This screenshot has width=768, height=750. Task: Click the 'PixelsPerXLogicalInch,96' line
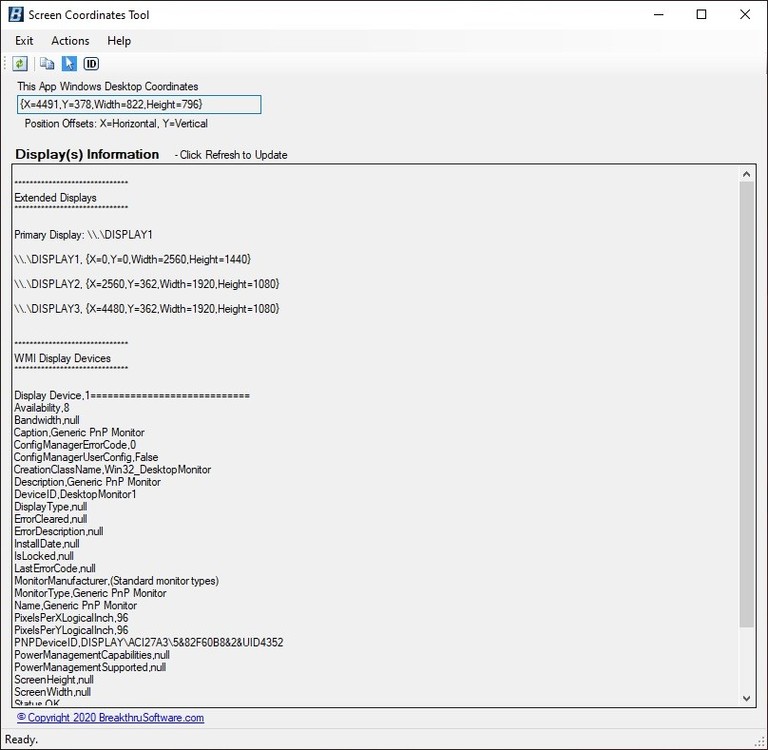[x=71, y=618]
